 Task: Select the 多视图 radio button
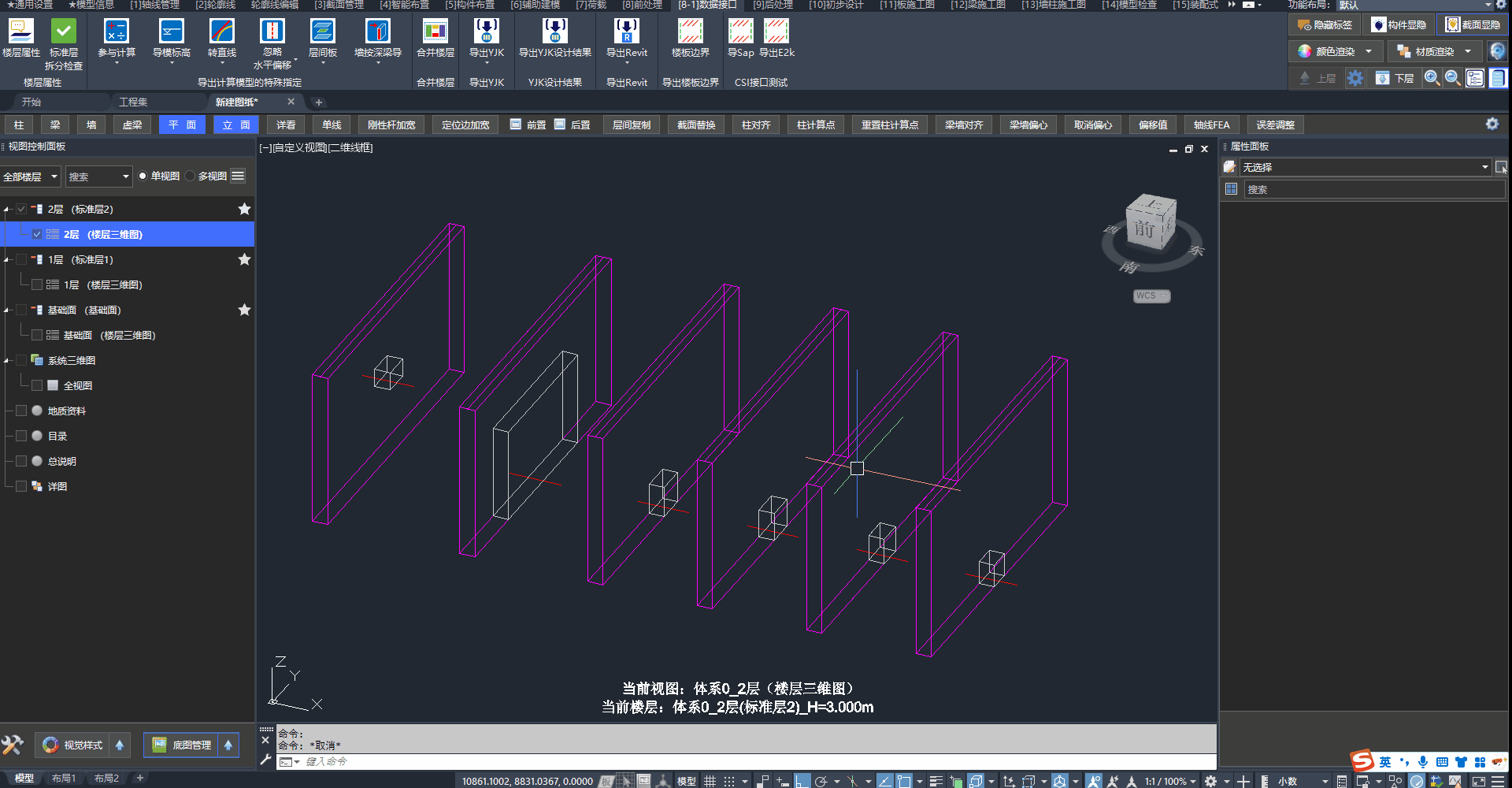(x=191, y=176)
